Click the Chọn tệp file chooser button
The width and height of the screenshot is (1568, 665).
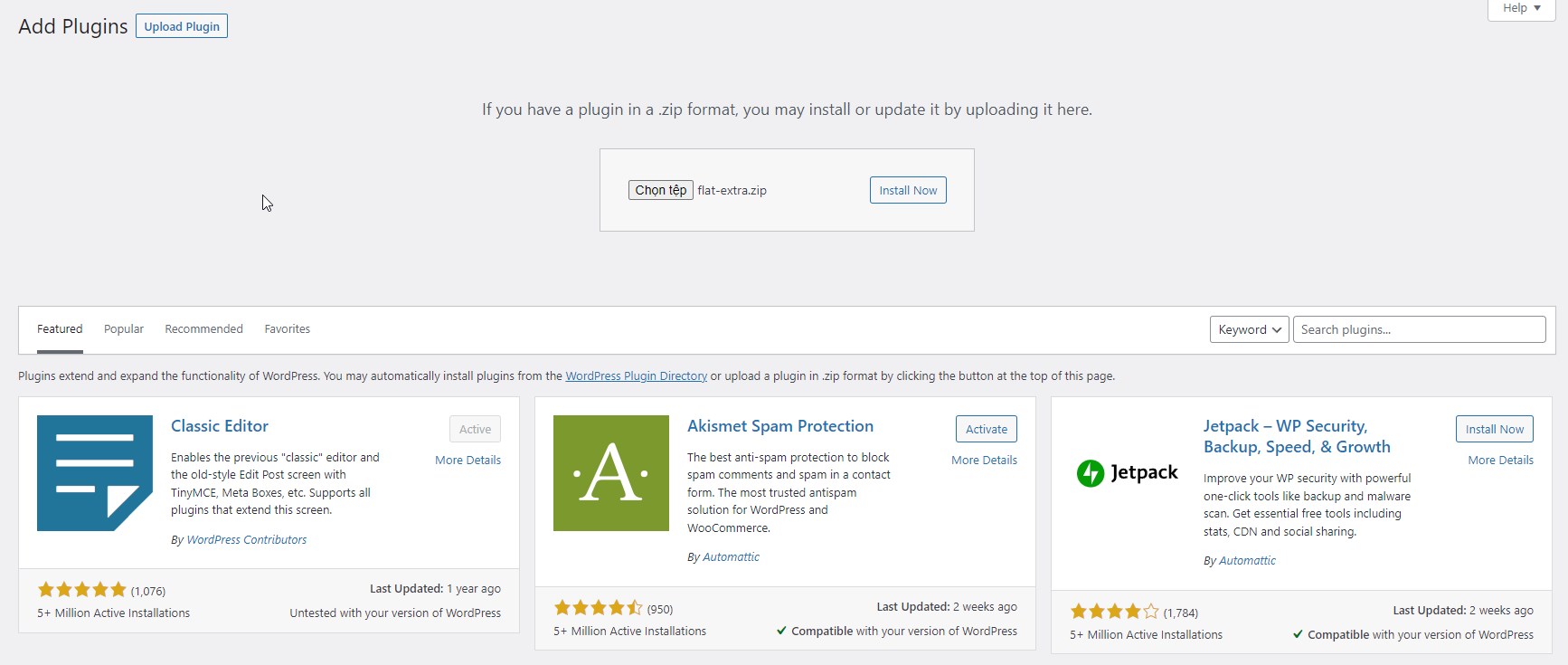(x=661, y=190)
